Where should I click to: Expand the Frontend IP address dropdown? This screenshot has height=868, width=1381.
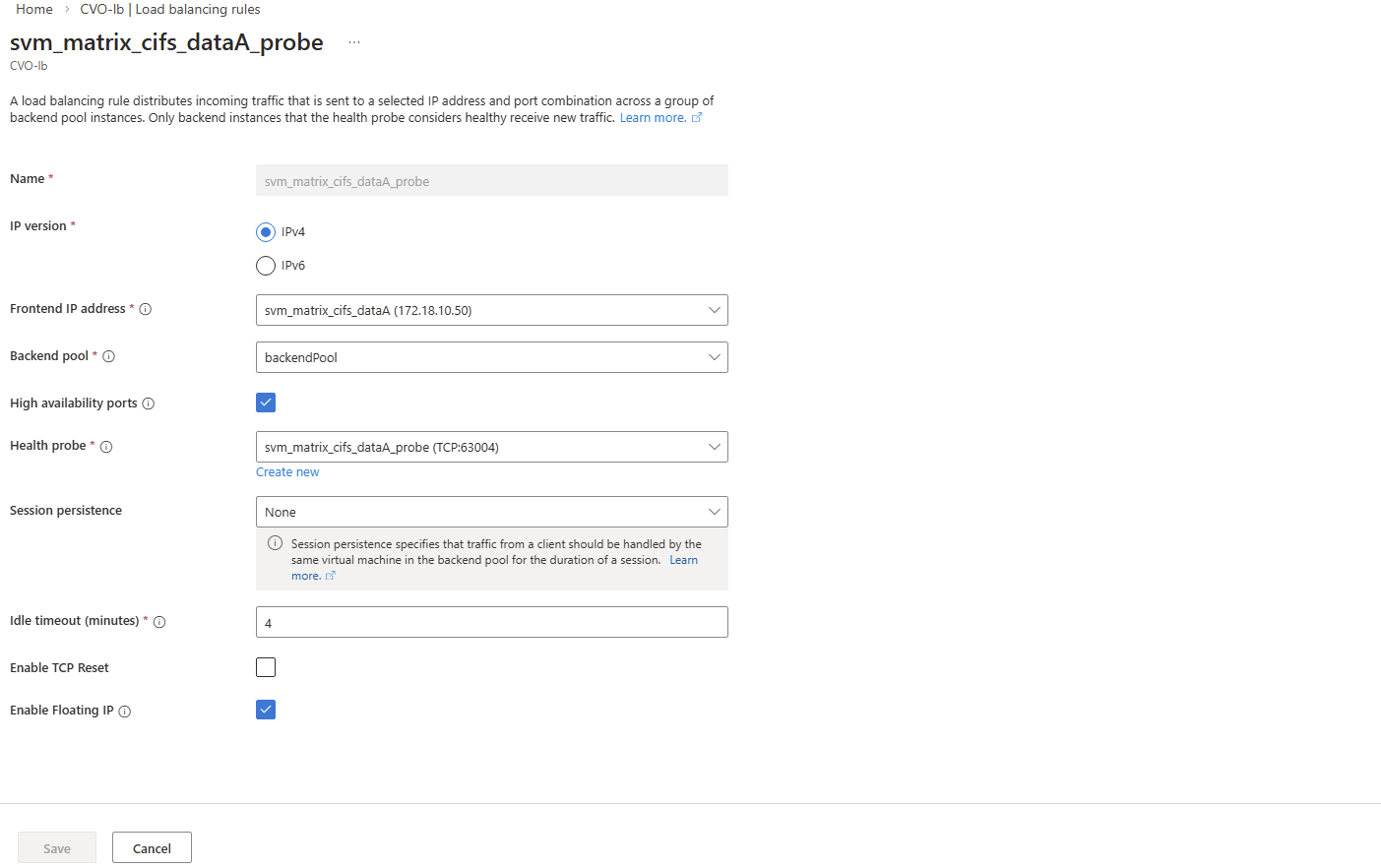[x=492, y=310]
